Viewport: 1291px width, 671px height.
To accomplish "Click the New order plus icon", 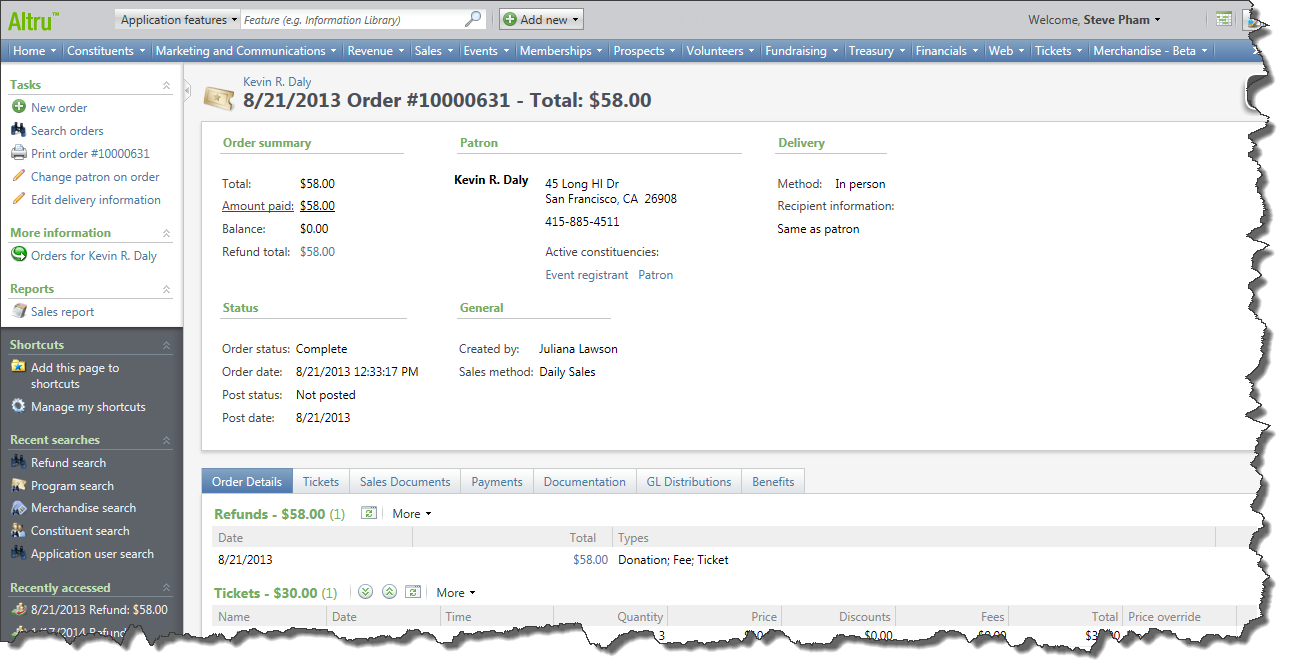I will tap(18, 107).
